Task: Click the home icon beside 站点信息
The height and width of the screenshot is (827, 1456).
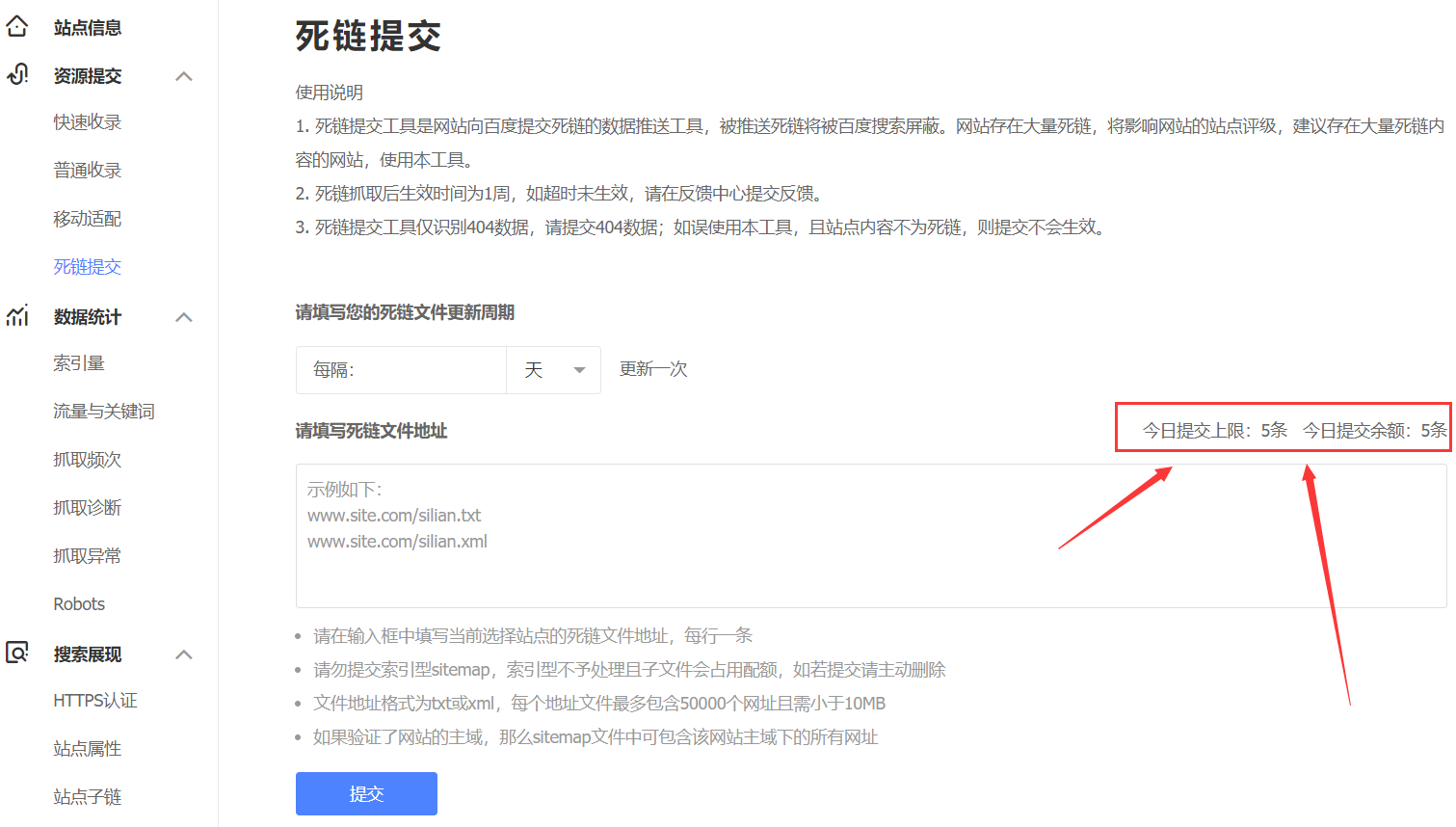Action: [17, 27]
